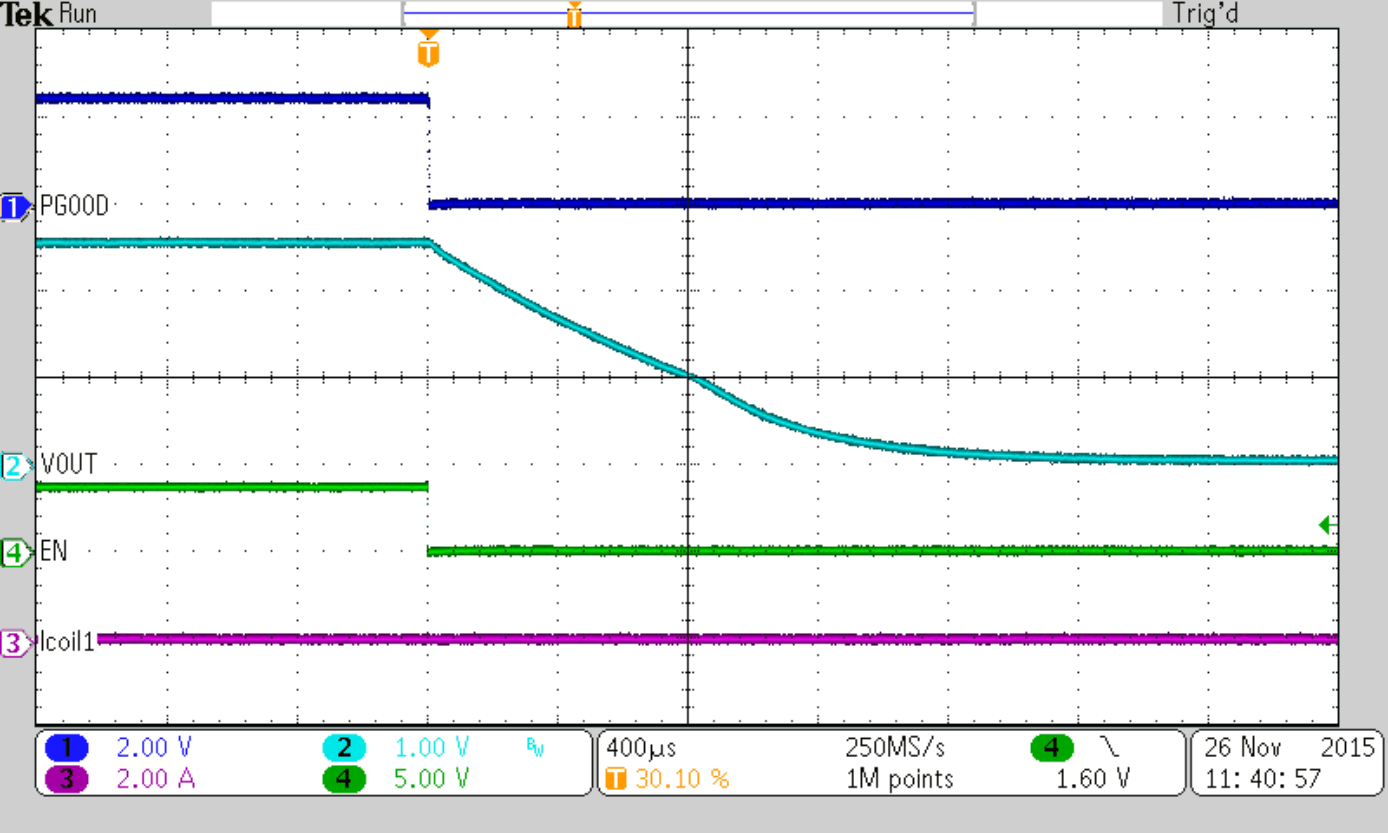Viewport: 1388px width, 833px height.
Task: Click the 1.00 V channel 2 scale value
Action: coord(433,748)
